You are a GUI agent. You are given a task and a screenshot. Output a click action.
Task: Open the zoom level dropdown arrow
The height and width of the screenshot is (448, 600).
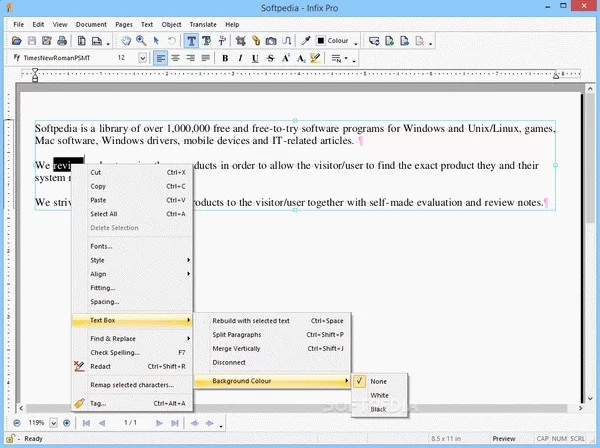(x=54, y=423)
